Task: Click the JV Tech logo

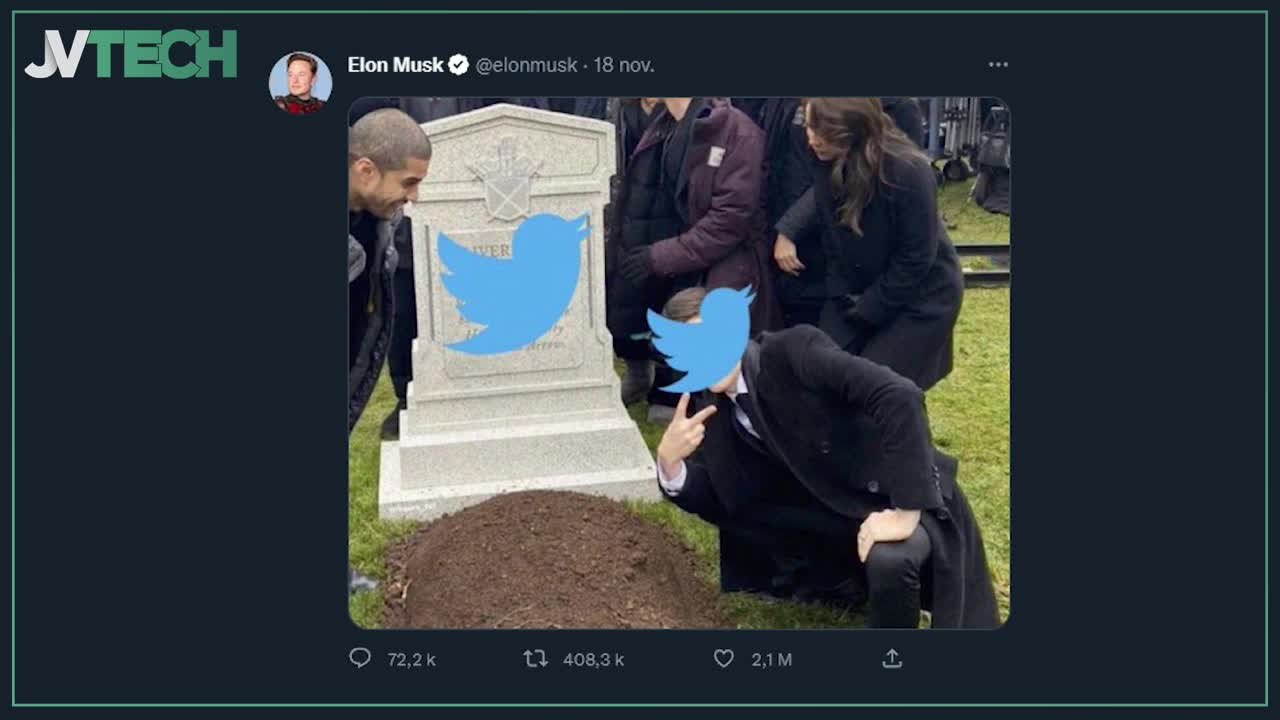Action: [131, 54]
